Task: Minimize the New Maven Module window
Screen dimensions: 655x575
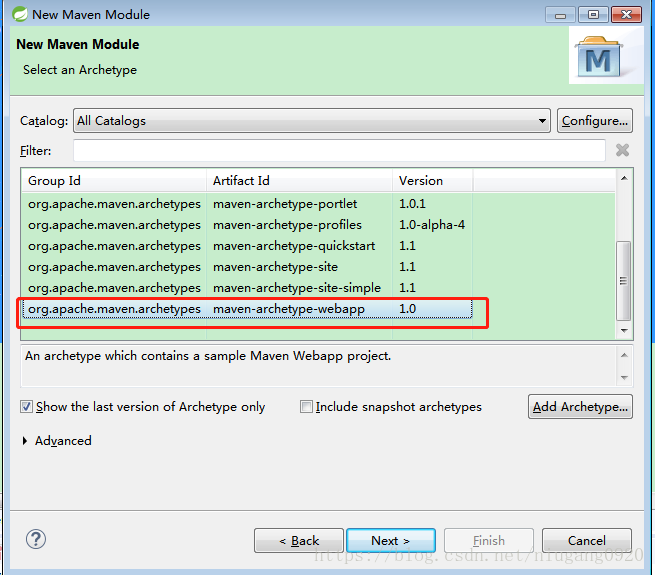Action: (x=560, y=15)
